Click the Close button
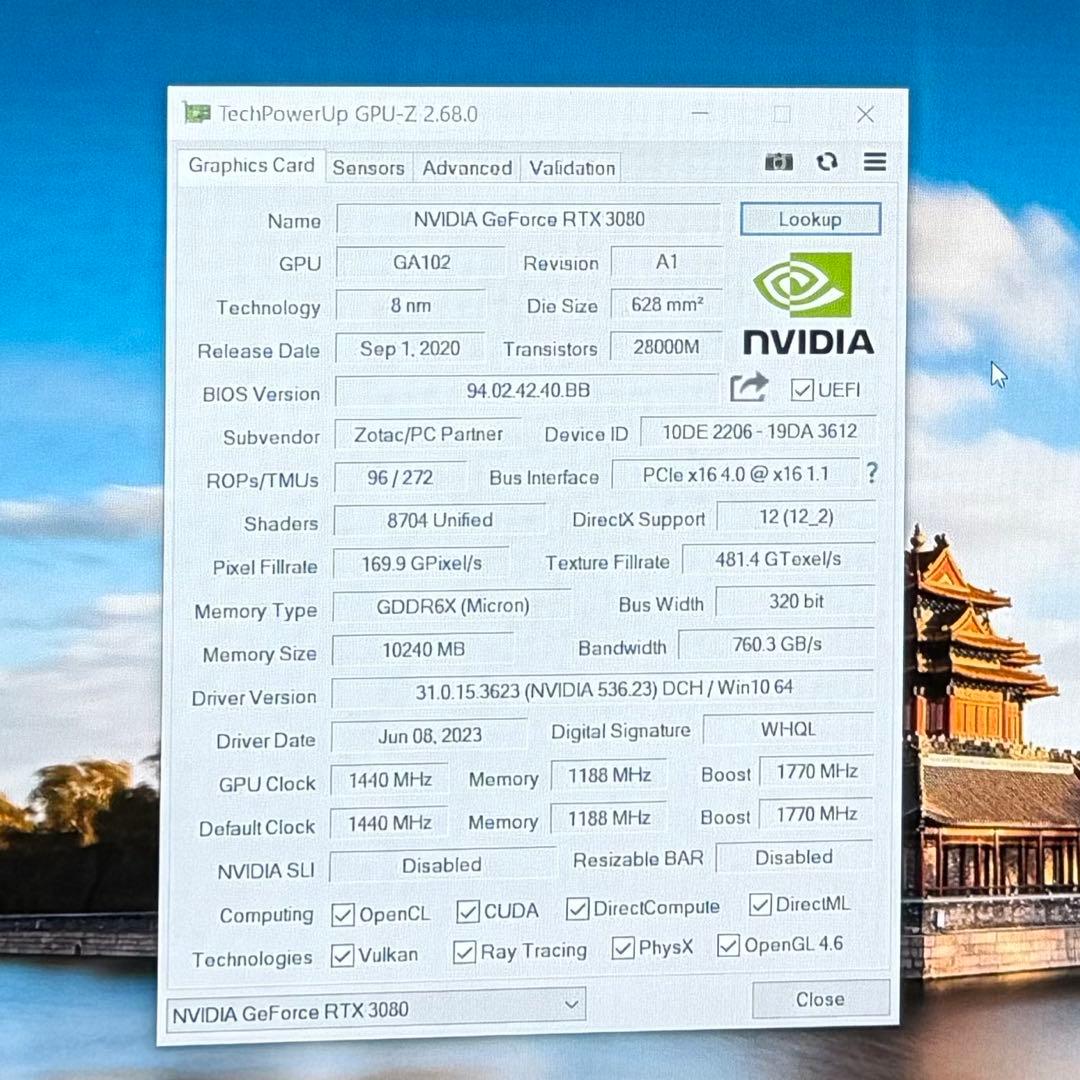This screenshot has height=1080, width=1080. coord(820,999)
